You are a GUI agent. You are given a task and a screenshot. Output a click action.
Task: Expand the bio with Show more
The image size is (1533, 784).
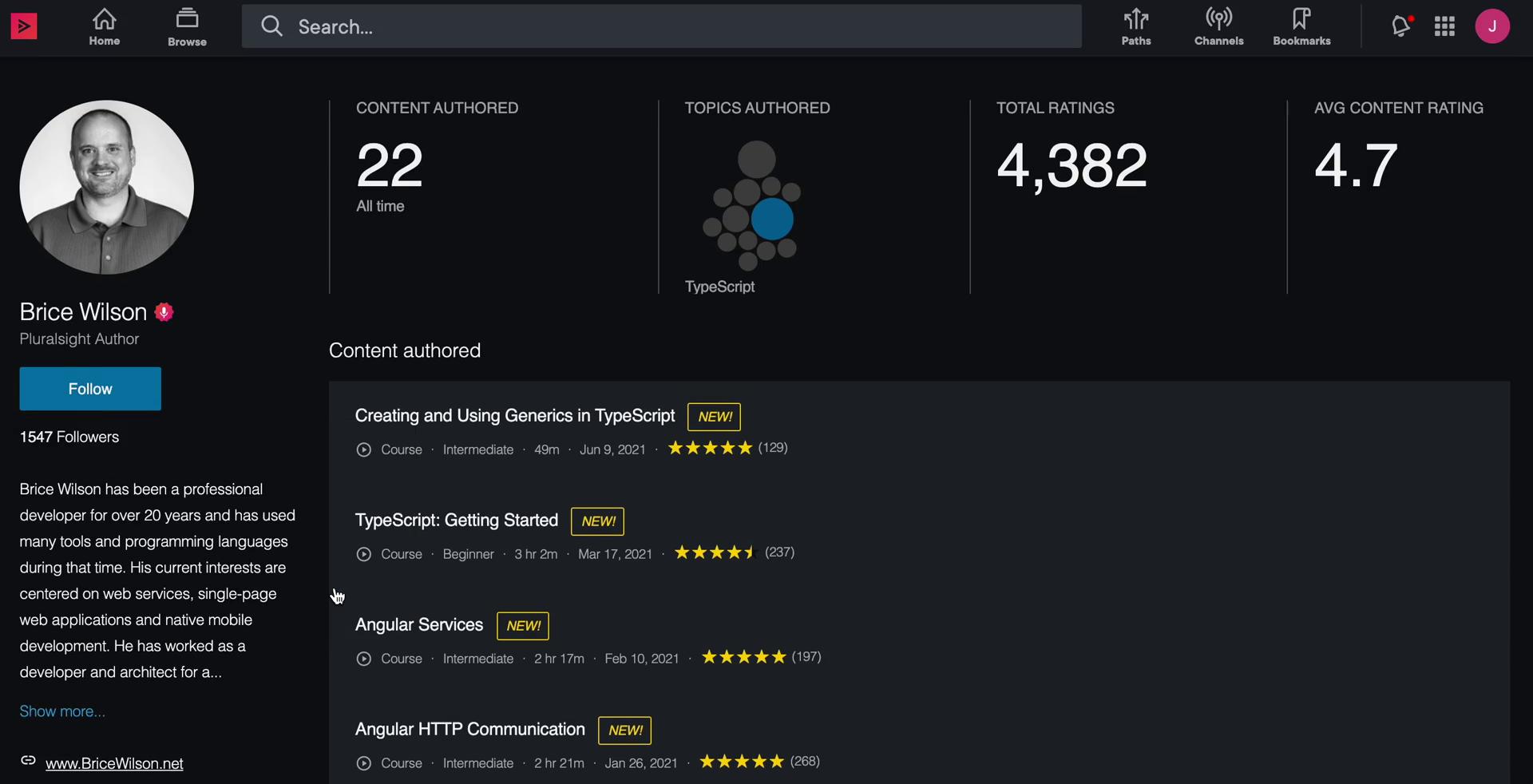[62, 711]
